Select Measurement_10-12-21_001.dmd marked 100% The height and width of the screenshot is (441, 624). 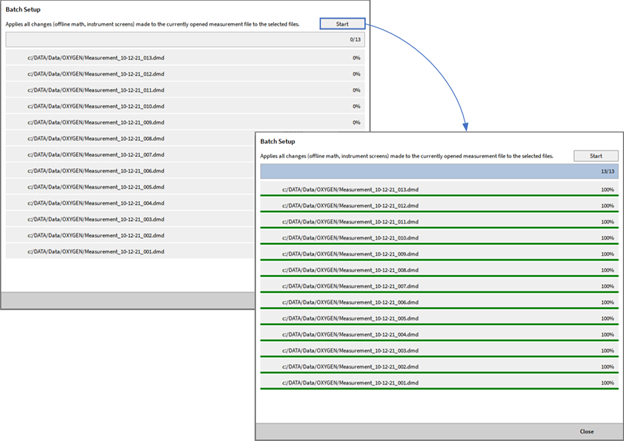[350, 382]
